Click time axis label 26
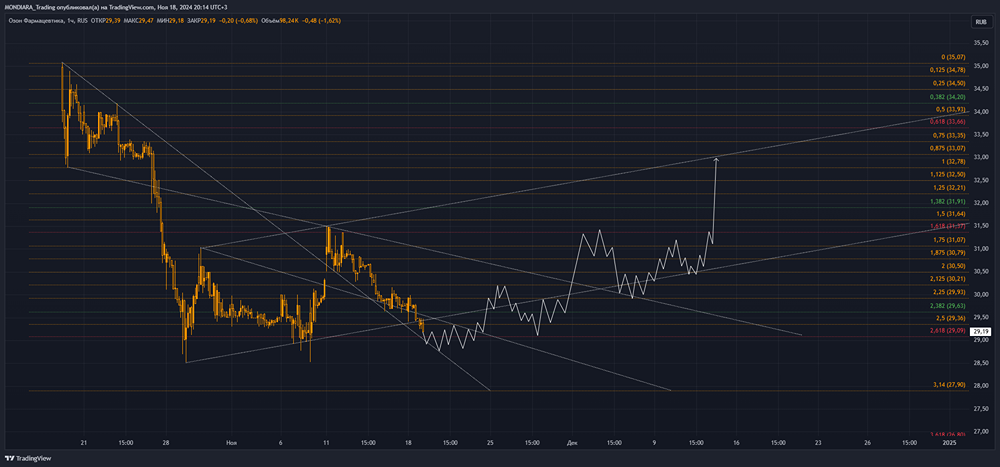This screenshot has width=1000, height=467. click(x=867, y=441)
